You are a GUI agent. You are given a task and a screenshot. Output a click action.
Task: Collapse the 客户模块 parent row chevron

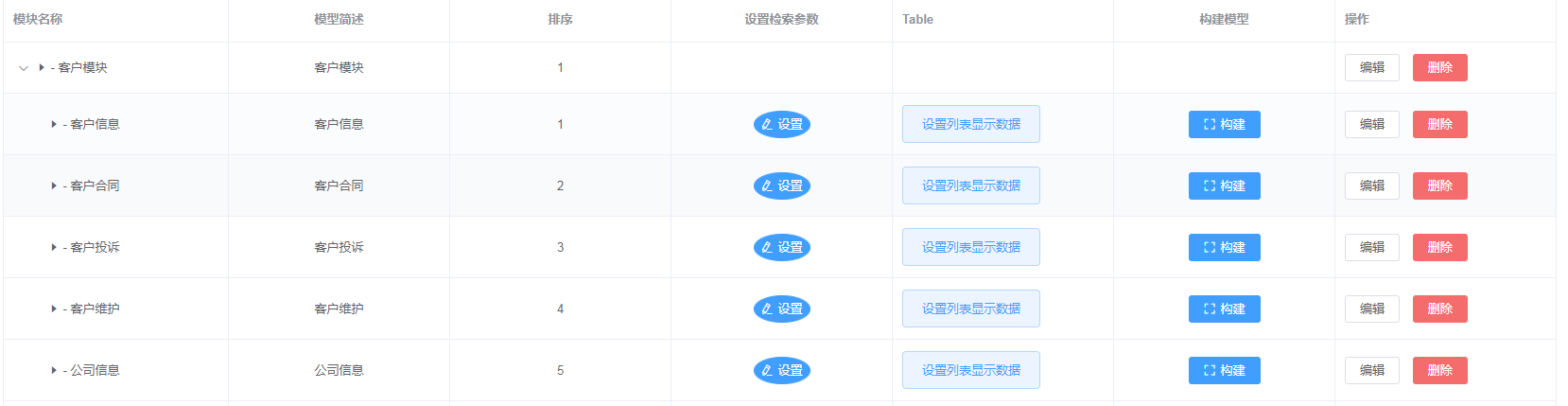tap(24, 68)
